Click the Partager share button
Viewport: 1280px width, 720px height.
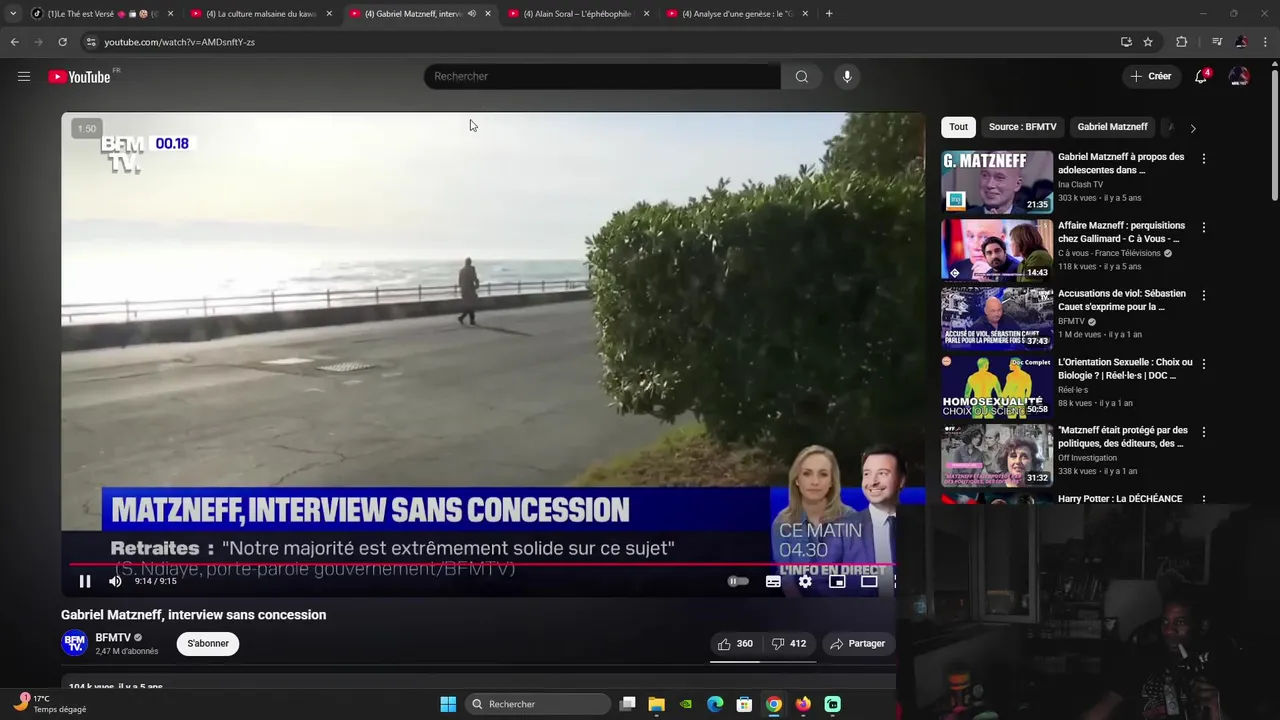857,644
